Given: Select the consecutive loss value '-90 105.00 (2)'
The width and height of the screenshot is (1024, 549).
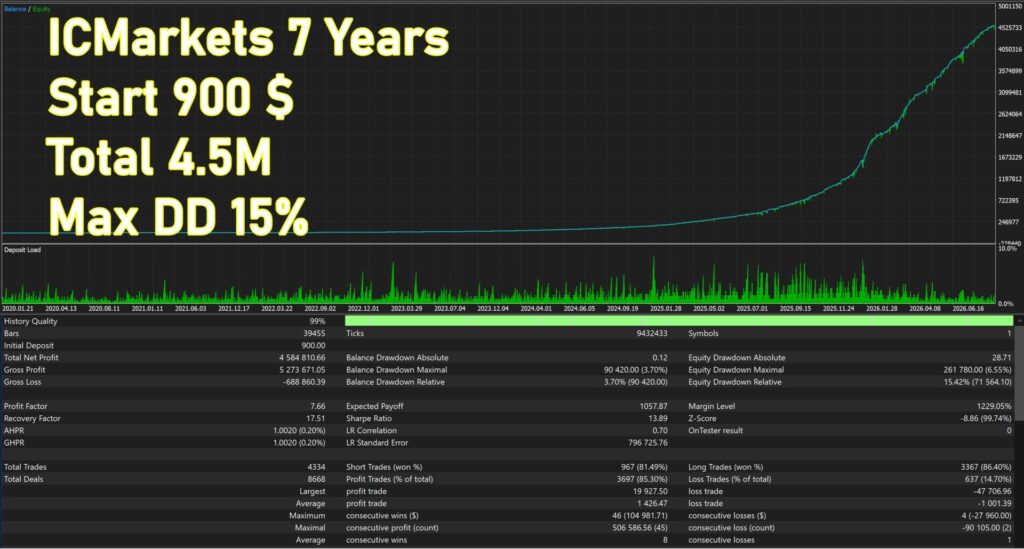Looking at the screenshot, I should [x=987, y=528].
